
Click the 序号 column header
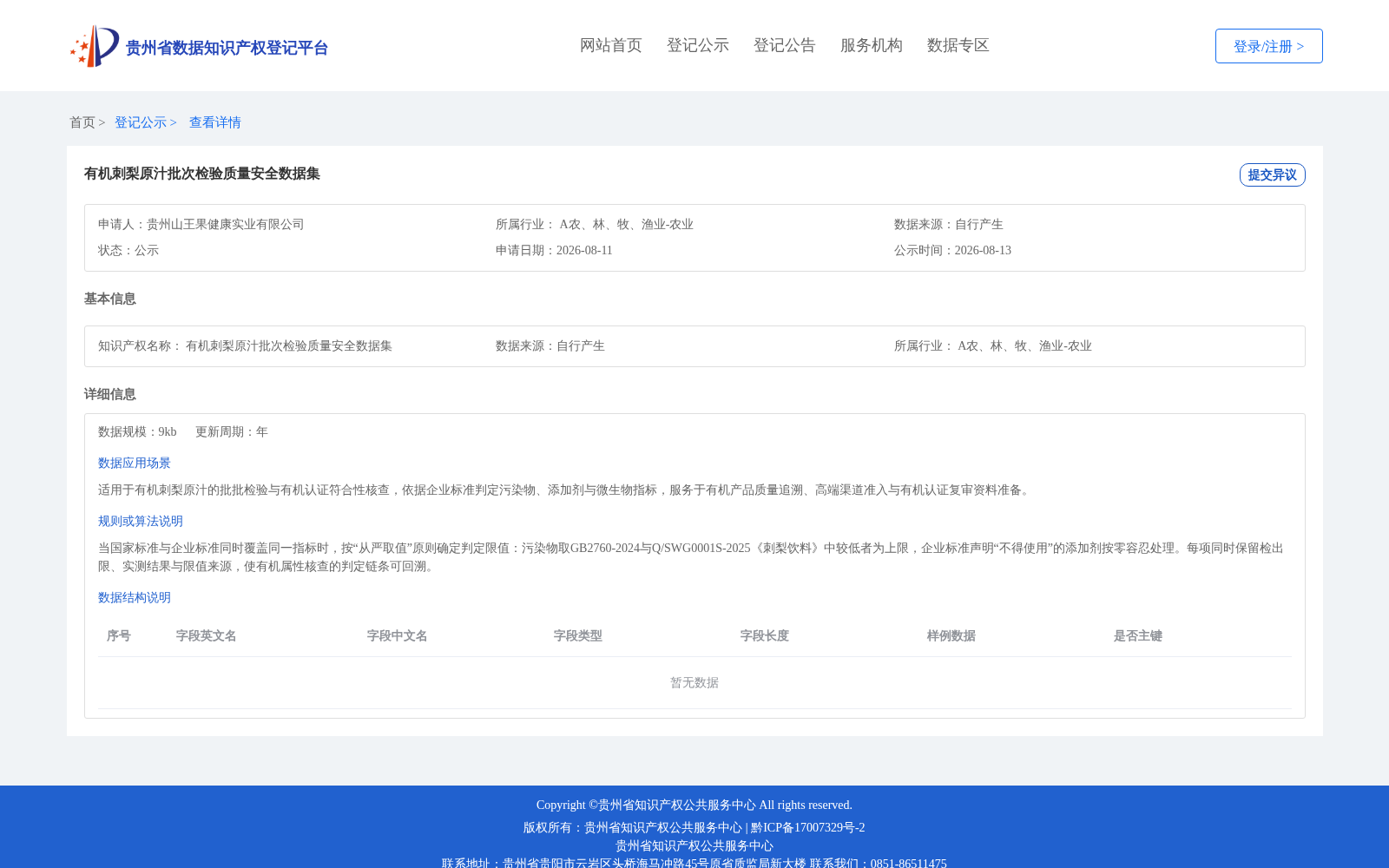point(119,635)
